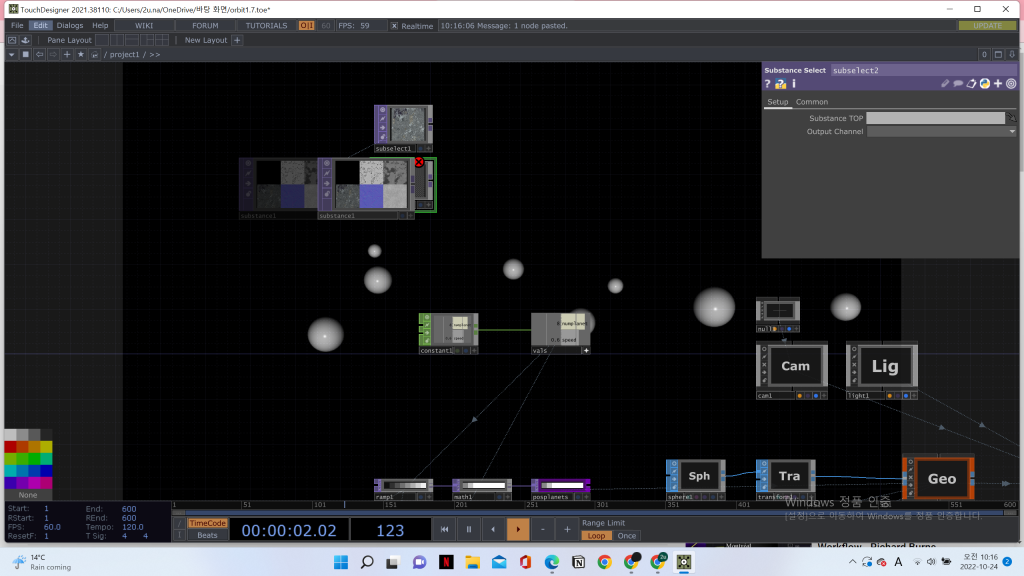This screenshot has height=576, width=1024.
Task: Click the UPDATE button
Action: [x=987, y=25]
